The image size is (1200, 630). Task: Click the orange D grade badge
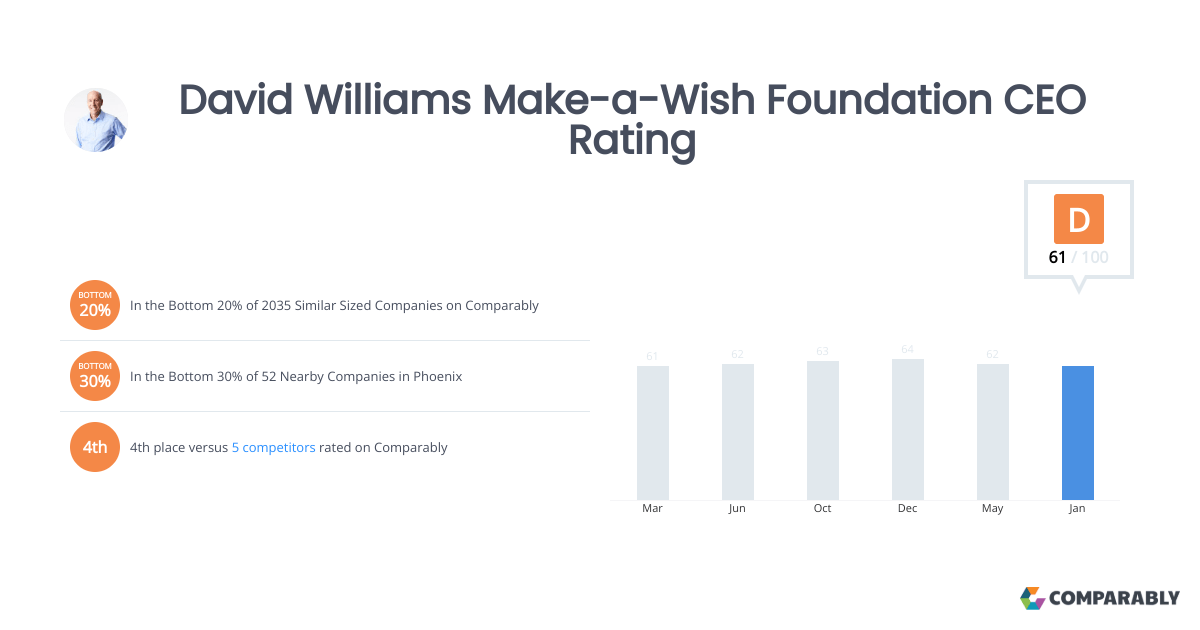click(x=1079, y=219)
